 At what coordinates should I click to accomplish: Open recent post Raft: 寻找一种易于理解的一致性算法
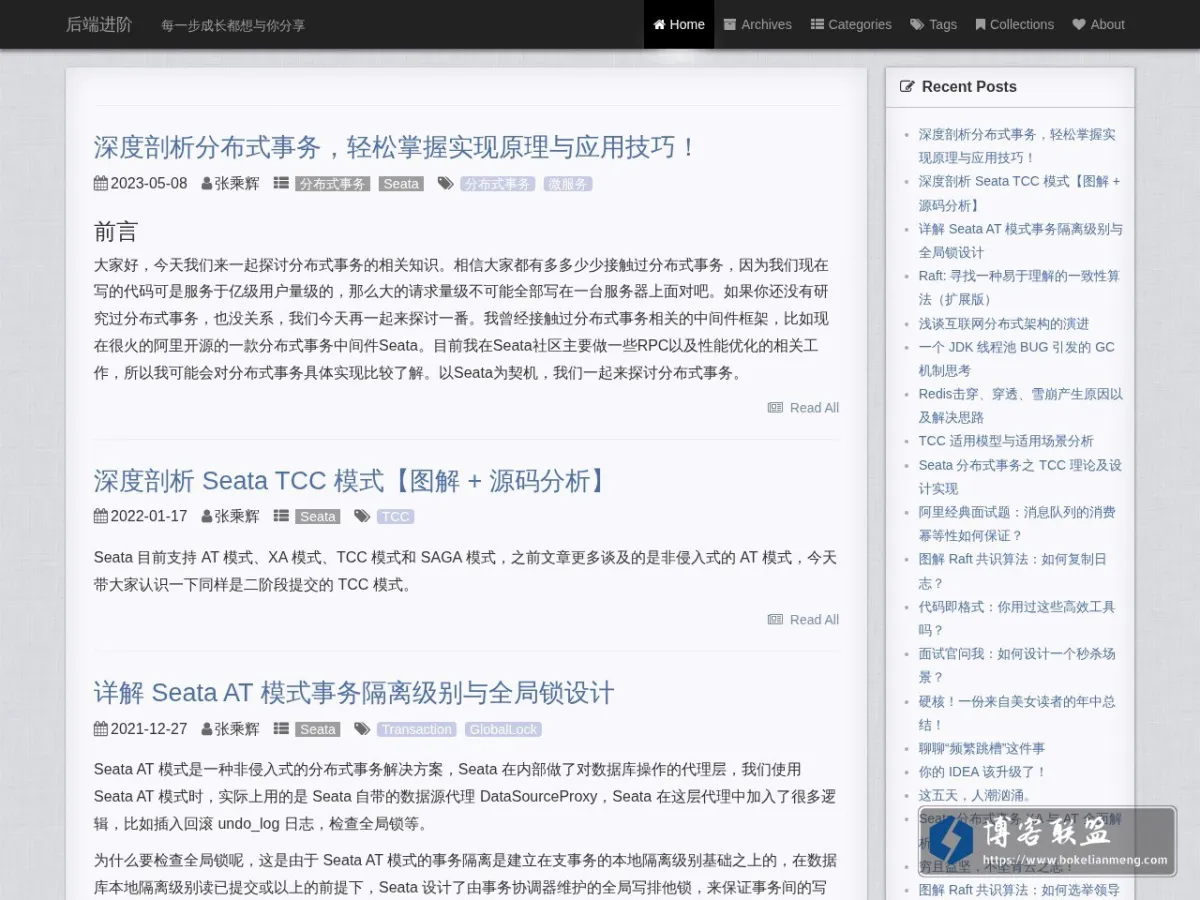coord(1019,288)
